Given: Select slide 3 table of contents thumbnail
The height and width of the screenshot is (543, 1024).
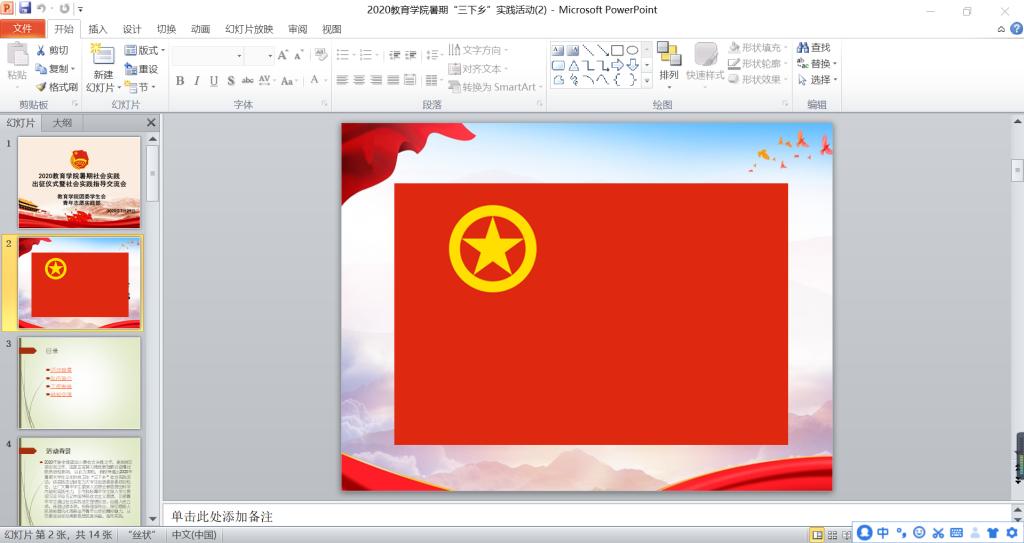Looking at the screenshot, I should pos(79,382).
